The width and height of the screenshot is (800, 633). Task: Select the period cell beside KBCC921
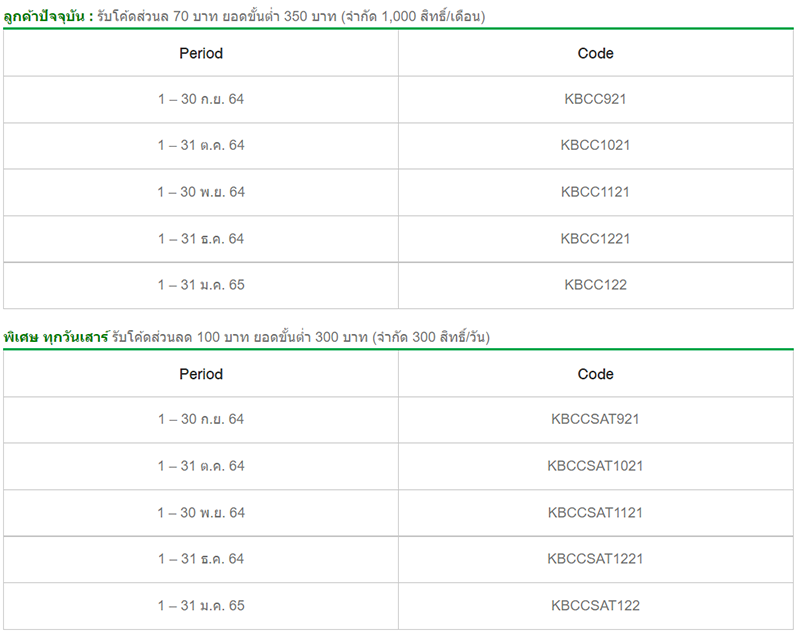(x=201, y=99)
